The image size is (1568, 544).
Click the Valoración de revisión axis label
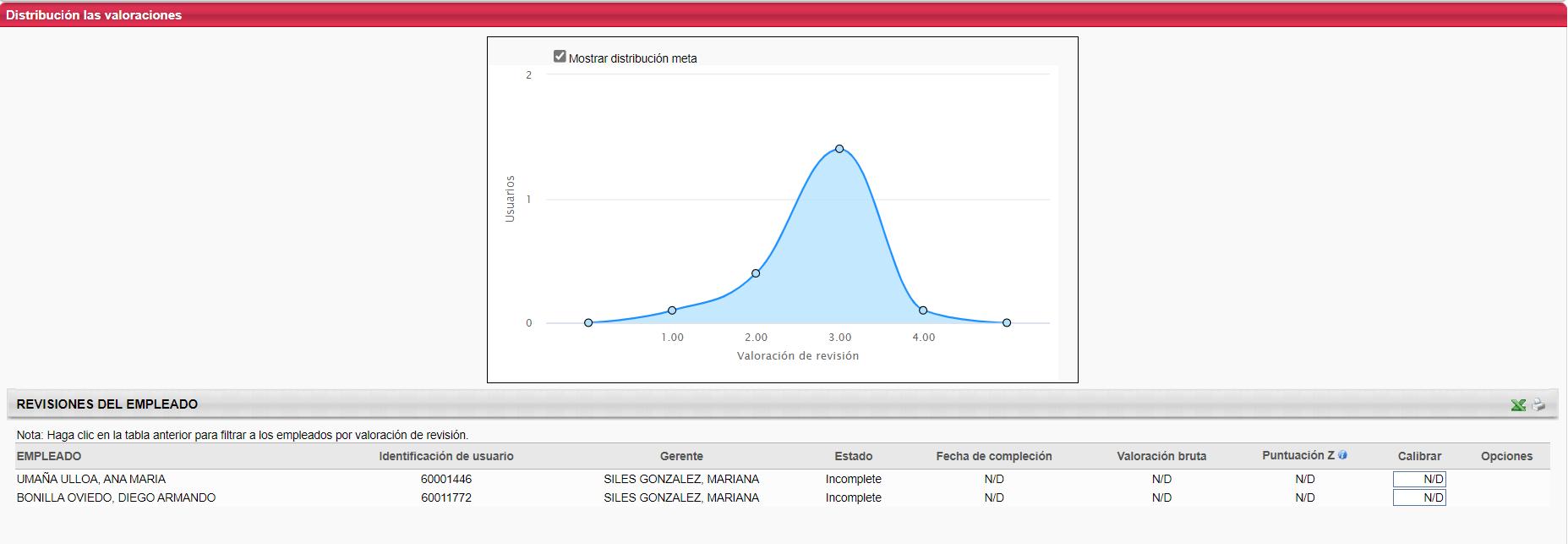[798, 356]
